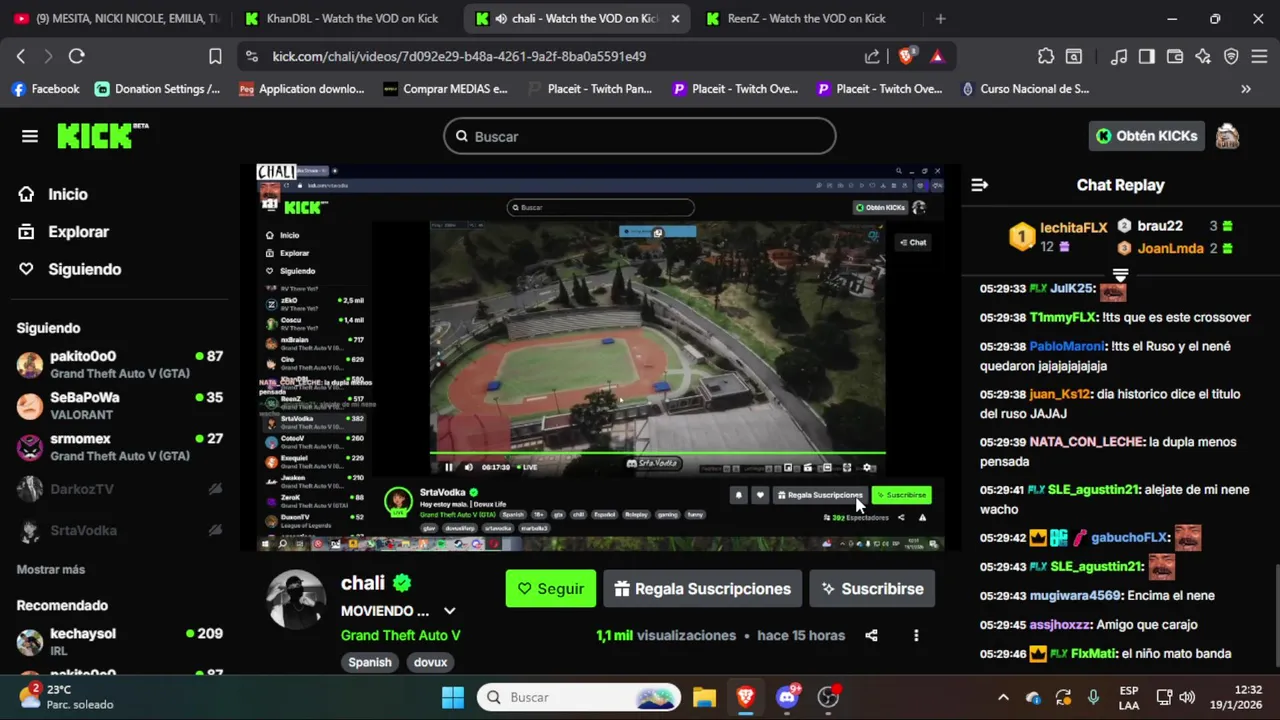This screenshot has width=1280, height=720.
Task: Open the Application downlo... bookmark
Action: click(x=301, y=89)
